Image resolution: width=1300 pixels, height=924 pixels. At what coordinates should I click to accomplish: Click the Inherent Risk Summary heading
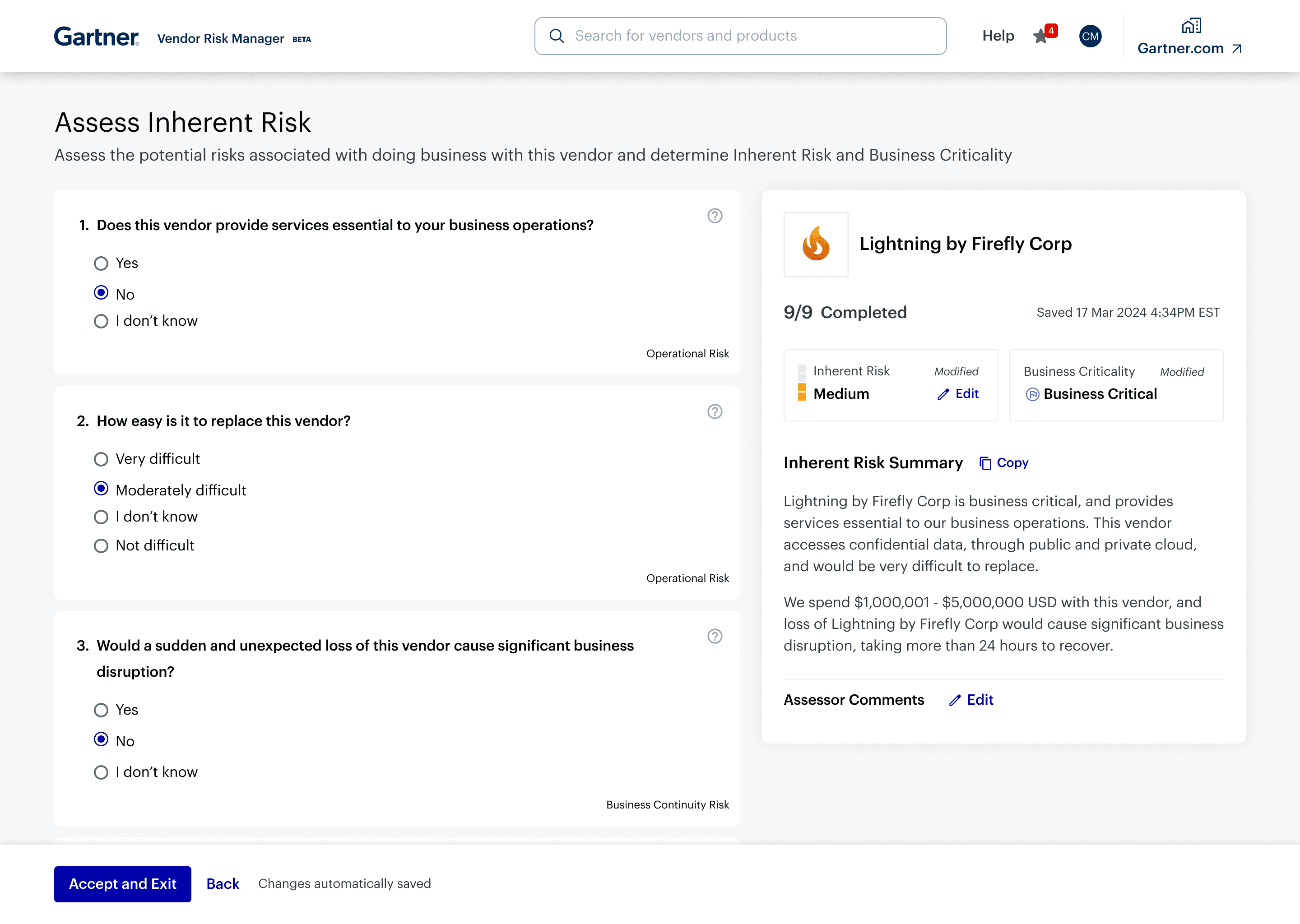pyautogui.click(x=873, y=462)
